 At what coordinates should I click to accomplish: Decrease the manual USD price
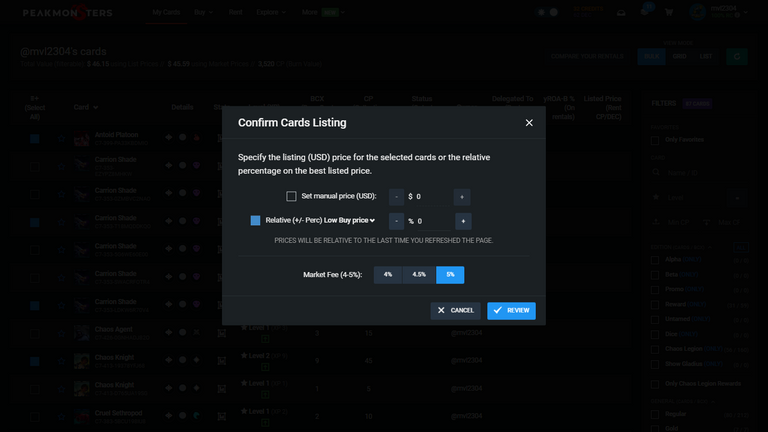click(x=396, y=197)
